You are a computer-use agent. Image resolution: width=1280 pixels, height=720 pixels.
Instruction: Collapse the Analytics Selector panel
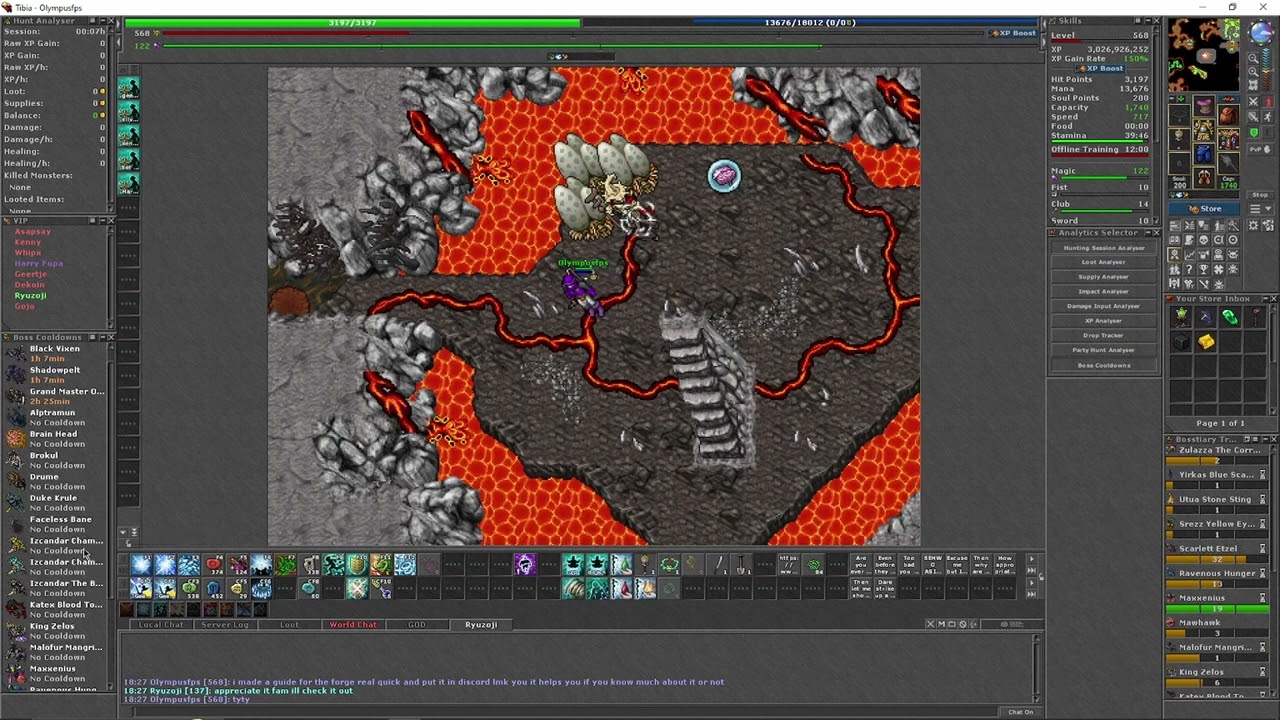tap(1146, 233)
